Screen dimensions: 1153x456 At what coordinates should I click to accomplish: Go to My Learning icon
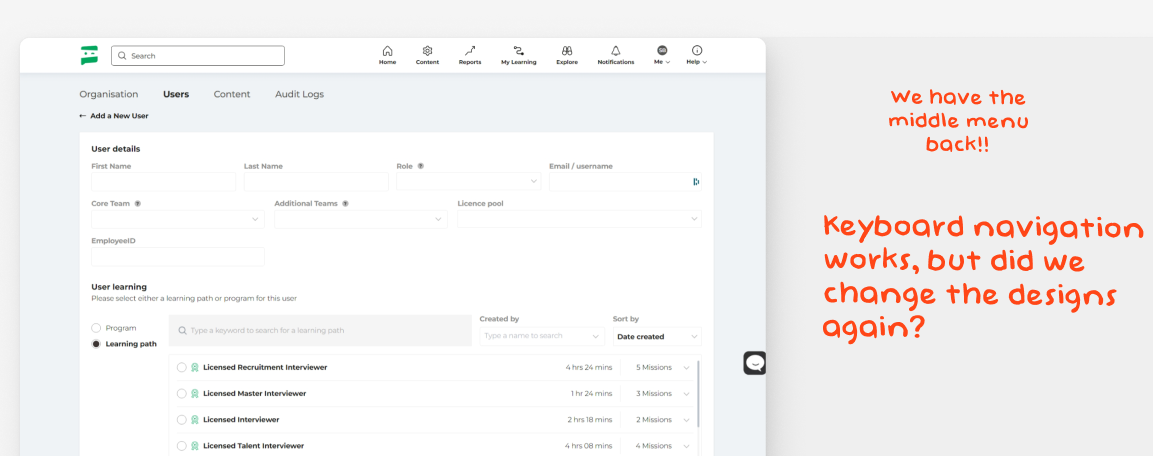point(518,51)
